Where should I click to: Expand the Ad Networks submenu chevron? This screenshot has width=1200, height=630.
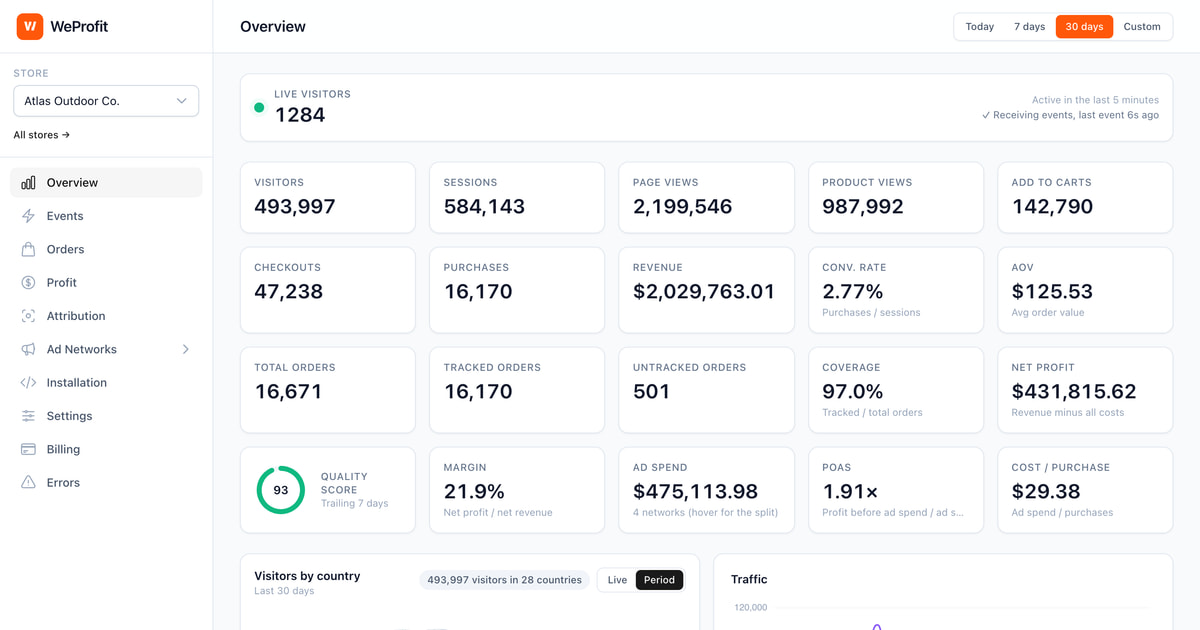[186, 349]
